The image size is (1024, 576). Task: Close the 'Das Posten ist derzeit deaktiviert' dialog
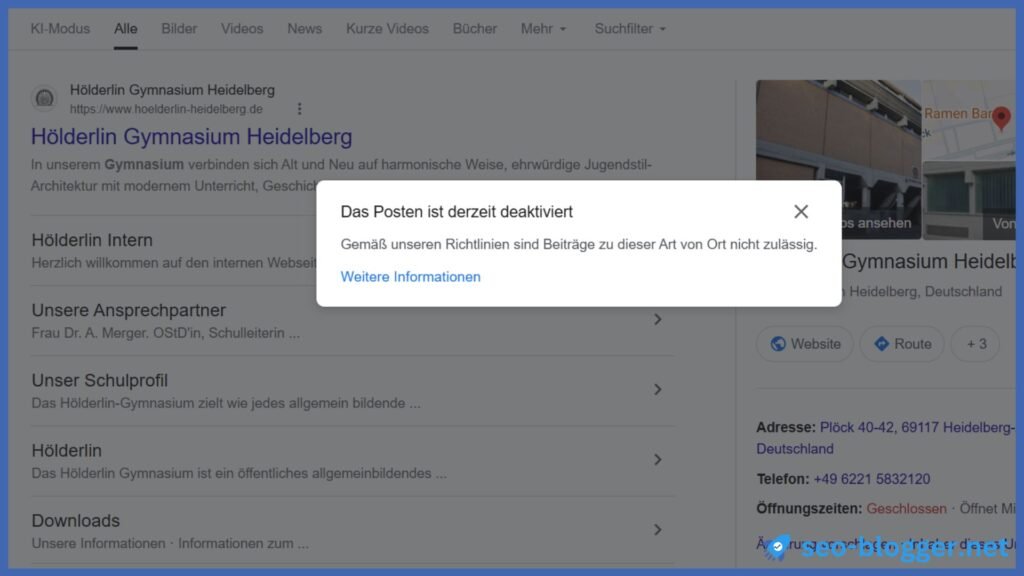[x=801, y=212]
